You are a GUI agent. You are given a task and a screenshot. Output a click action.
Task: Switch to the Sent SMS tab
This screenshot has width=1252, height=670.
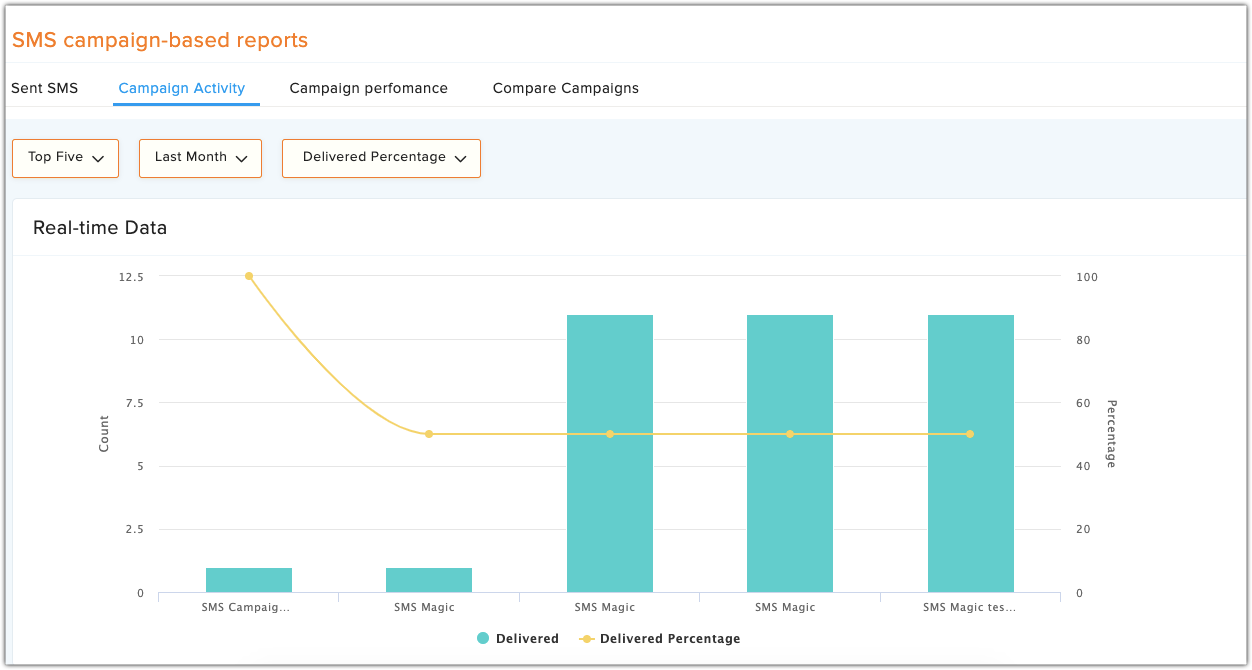[x=44, y=88]
